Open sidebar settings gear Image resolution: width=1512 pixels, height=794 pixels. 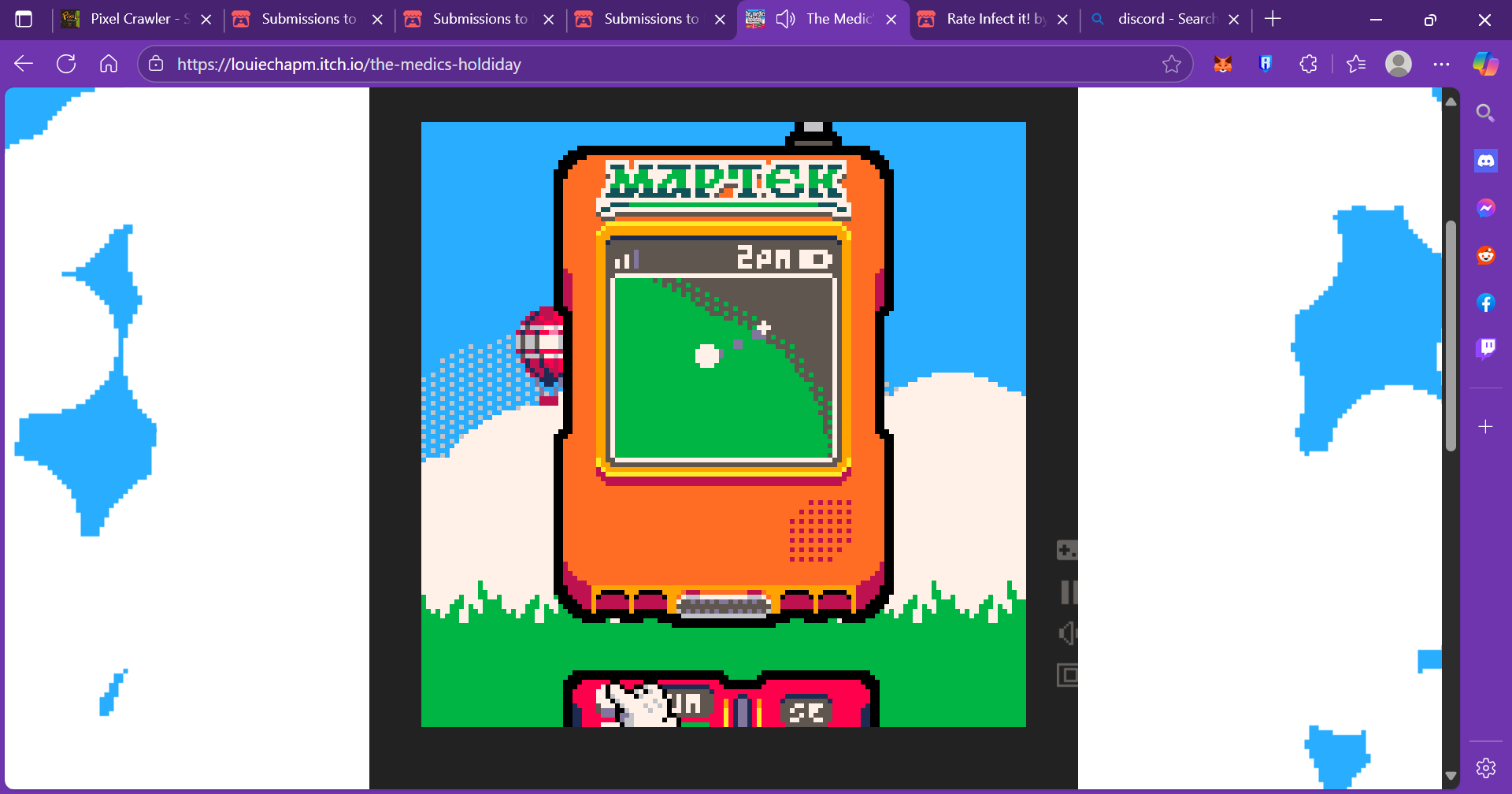(1485, 768)
